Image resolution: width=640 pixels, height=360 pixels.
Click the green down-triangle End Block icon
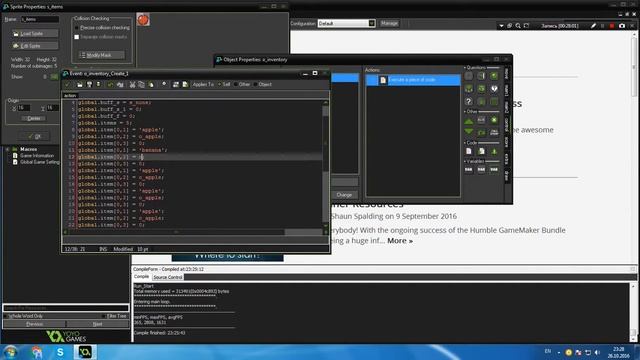(469, 132)
